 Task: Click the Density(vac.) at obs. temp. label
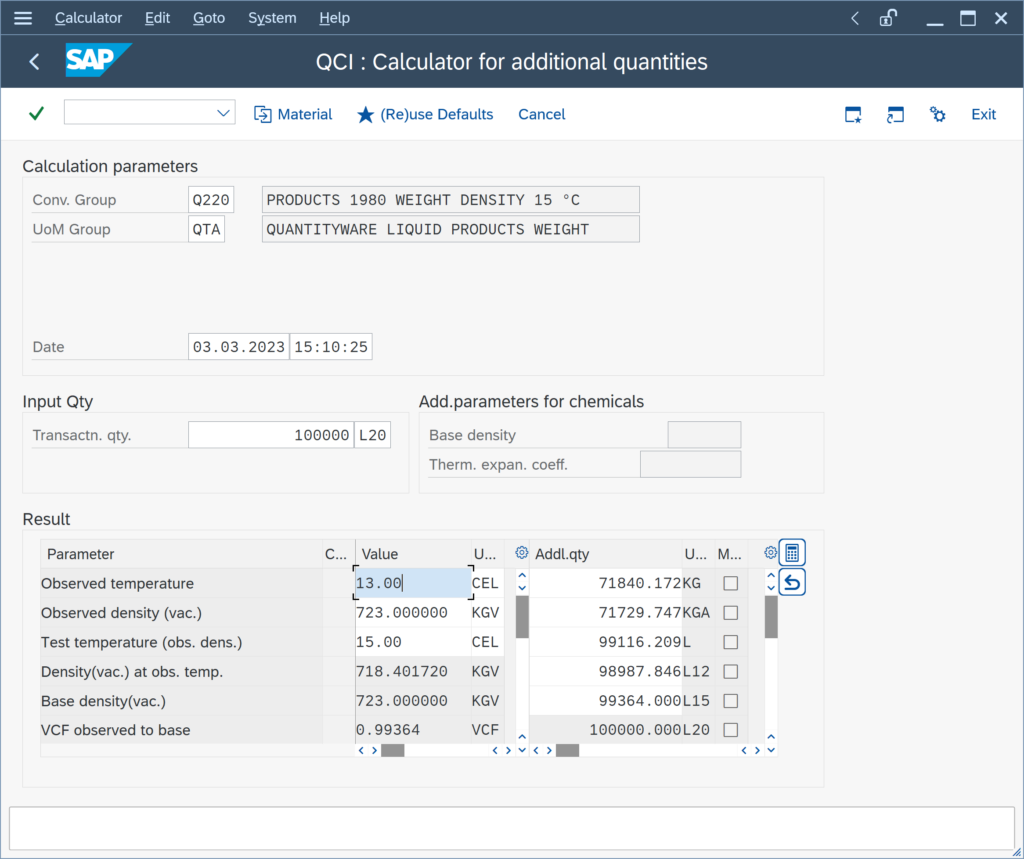(x=132, y=671)
